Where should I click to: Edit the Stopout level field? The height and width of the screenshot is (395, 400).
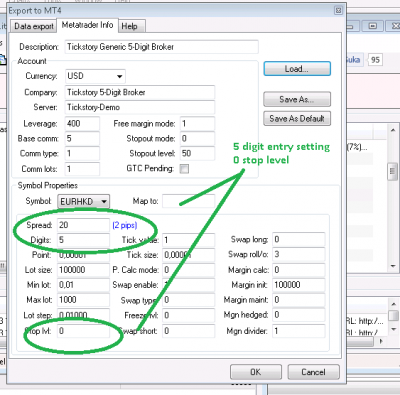[x=197, y=154]
